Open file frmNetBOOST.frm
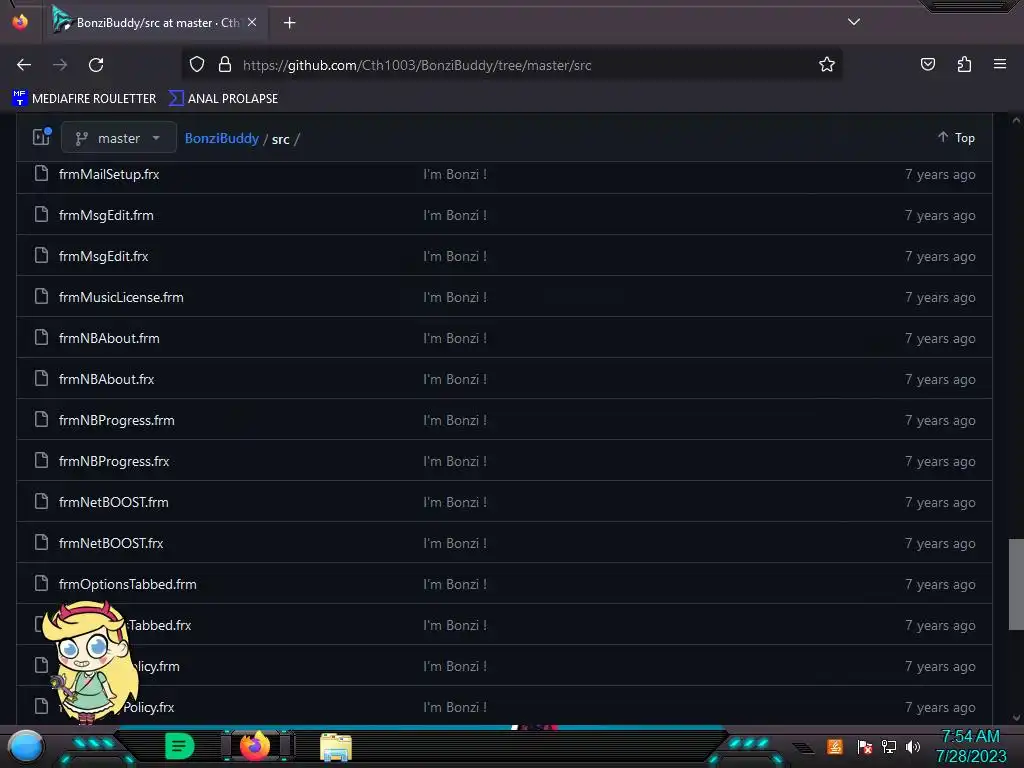The width and height of the screenshot is (1024, 768). 114,502
